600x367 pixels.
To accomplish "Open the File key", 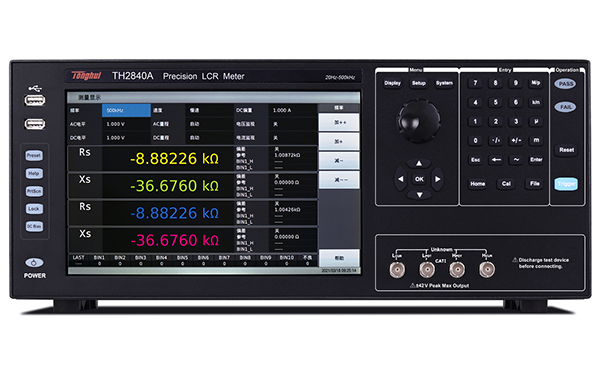I will click(x=535, y=184).
